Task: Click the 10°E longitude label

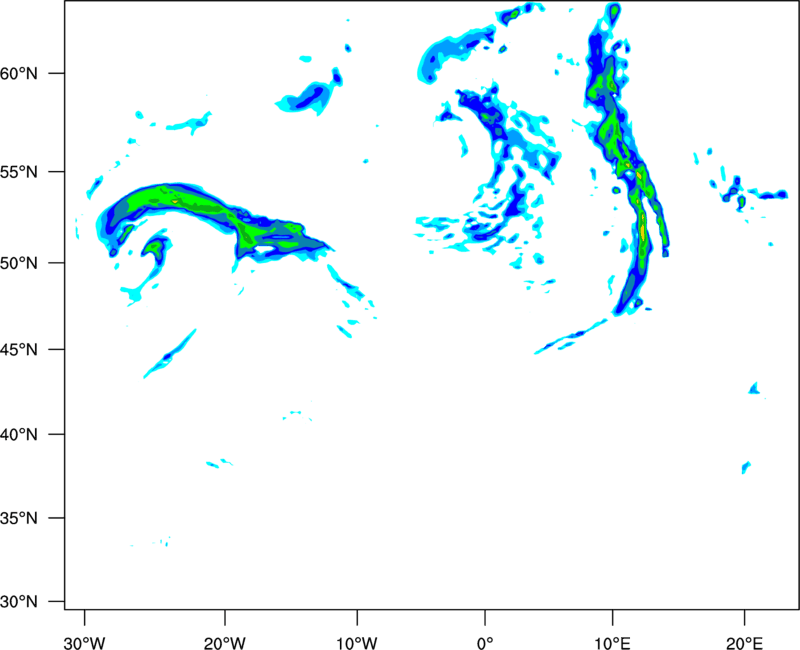Action: pos(612,643)
